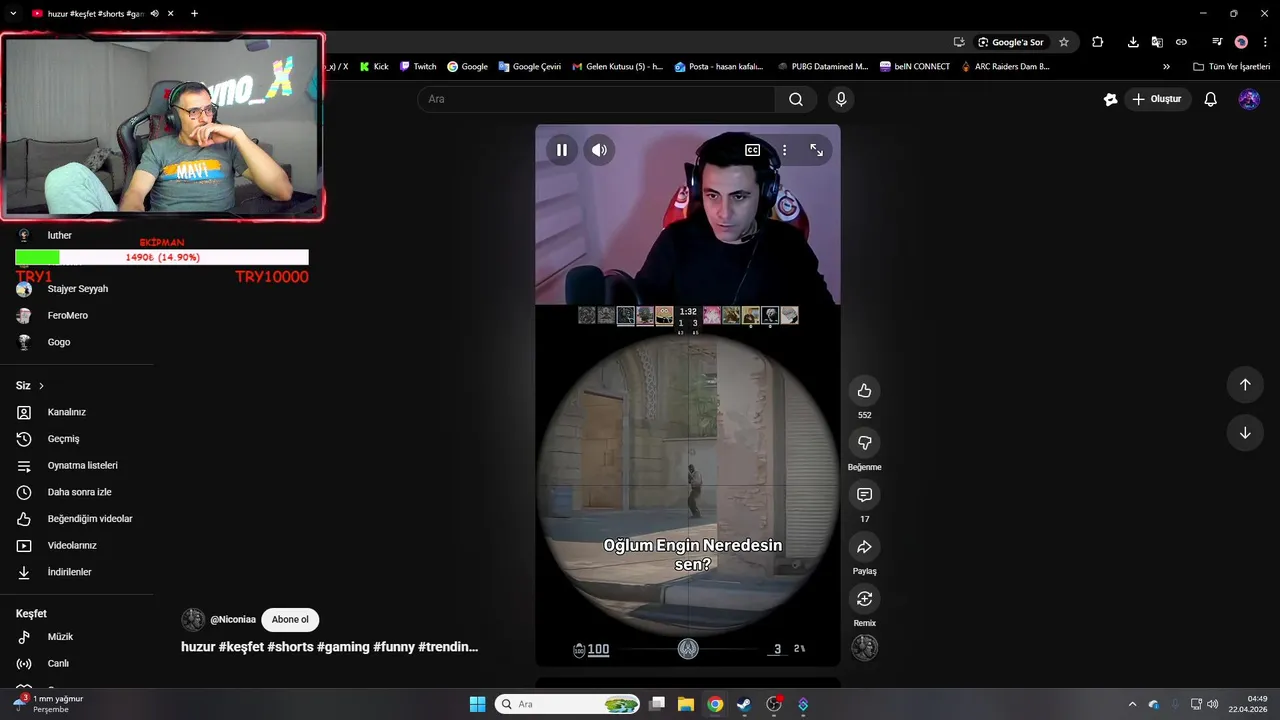The image size is (1280, 720).
Task: Click the Google'a Sor lens button
Action: point(1011,42)
